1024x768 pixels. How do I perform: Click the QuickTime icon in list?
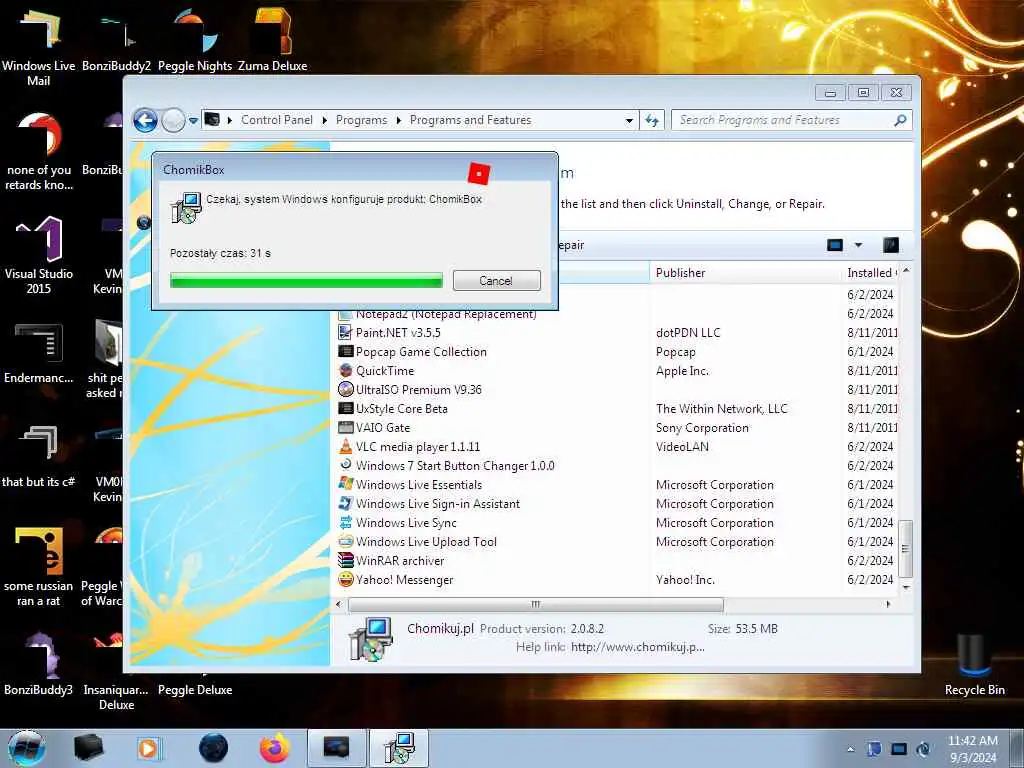click(345, 370)
